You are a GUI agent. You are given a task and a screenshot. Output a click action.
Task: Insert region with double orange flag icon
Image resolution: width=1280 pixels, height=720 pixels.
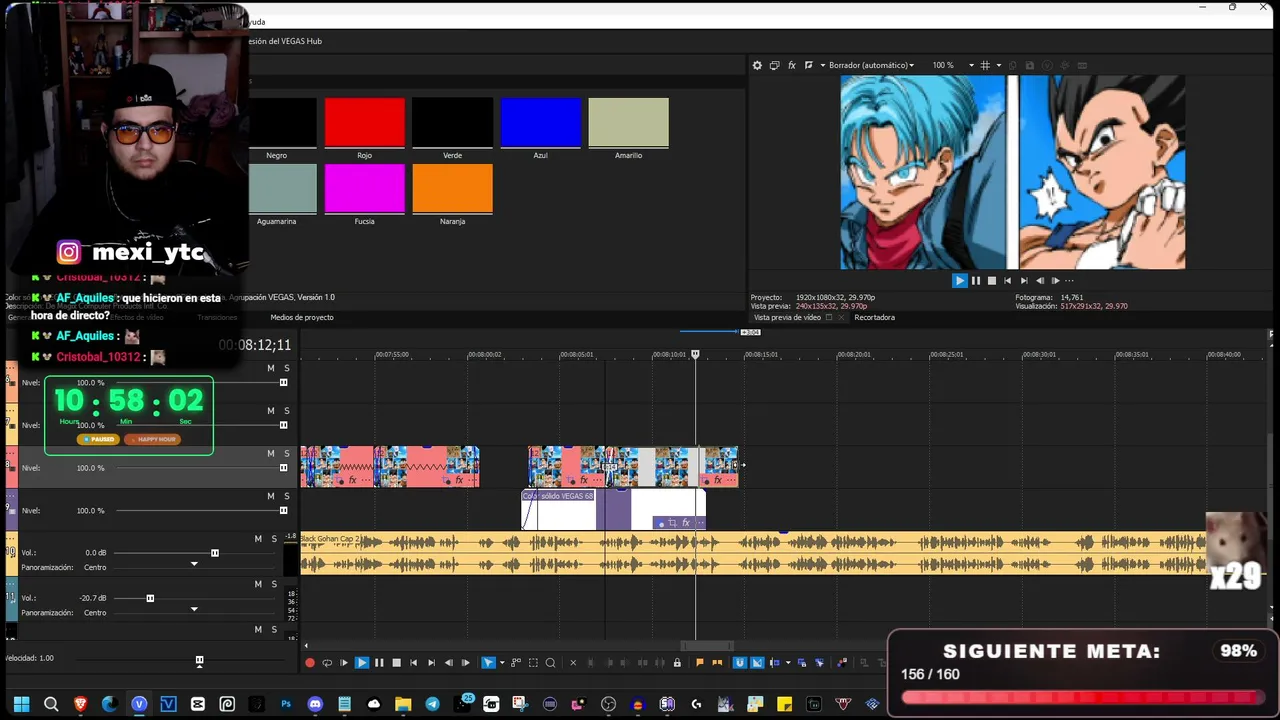(x=717, y=663)
